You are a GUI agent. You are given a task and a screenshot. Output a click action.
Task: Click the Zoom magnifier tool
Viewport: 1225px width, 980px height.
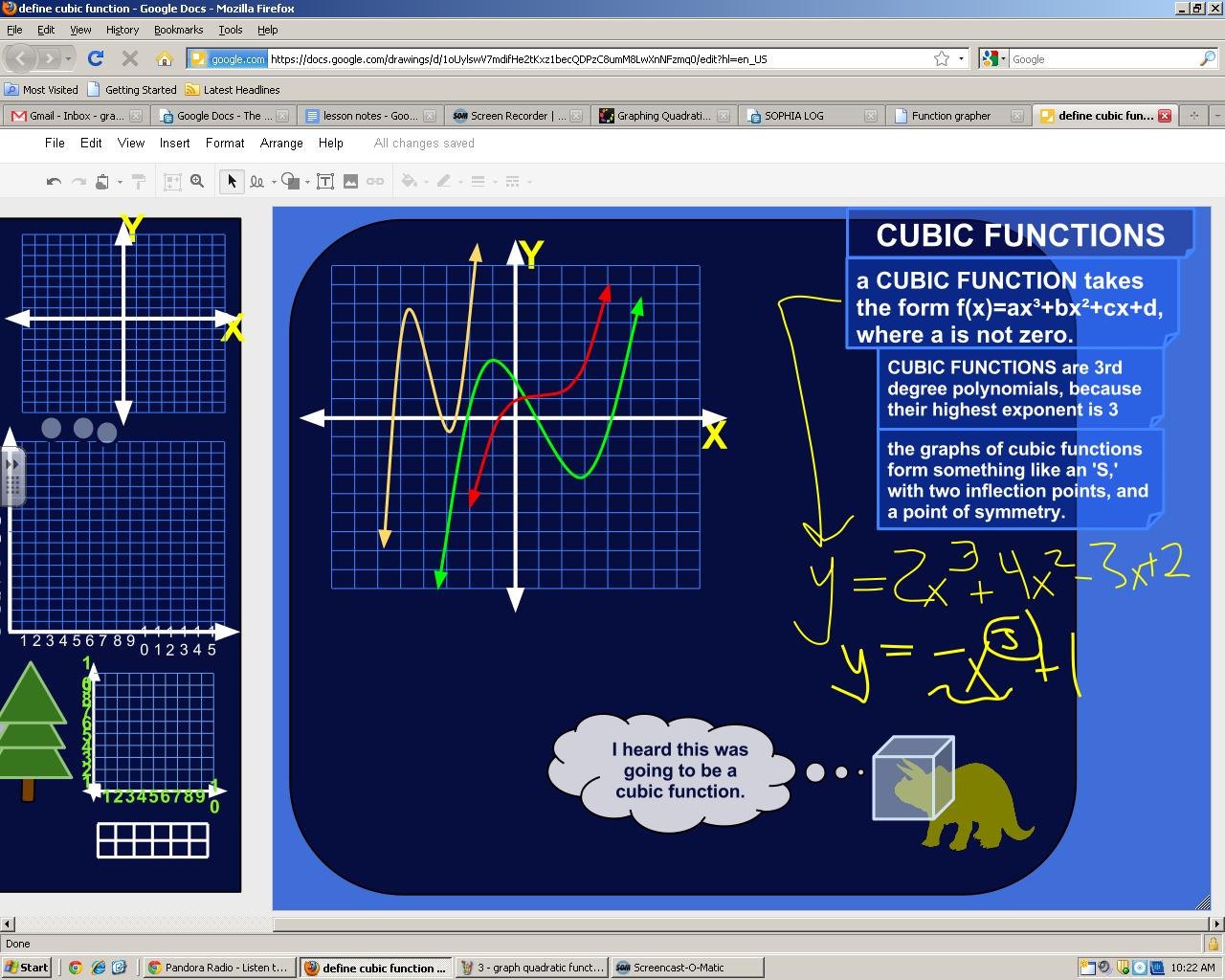pos(197,181)
